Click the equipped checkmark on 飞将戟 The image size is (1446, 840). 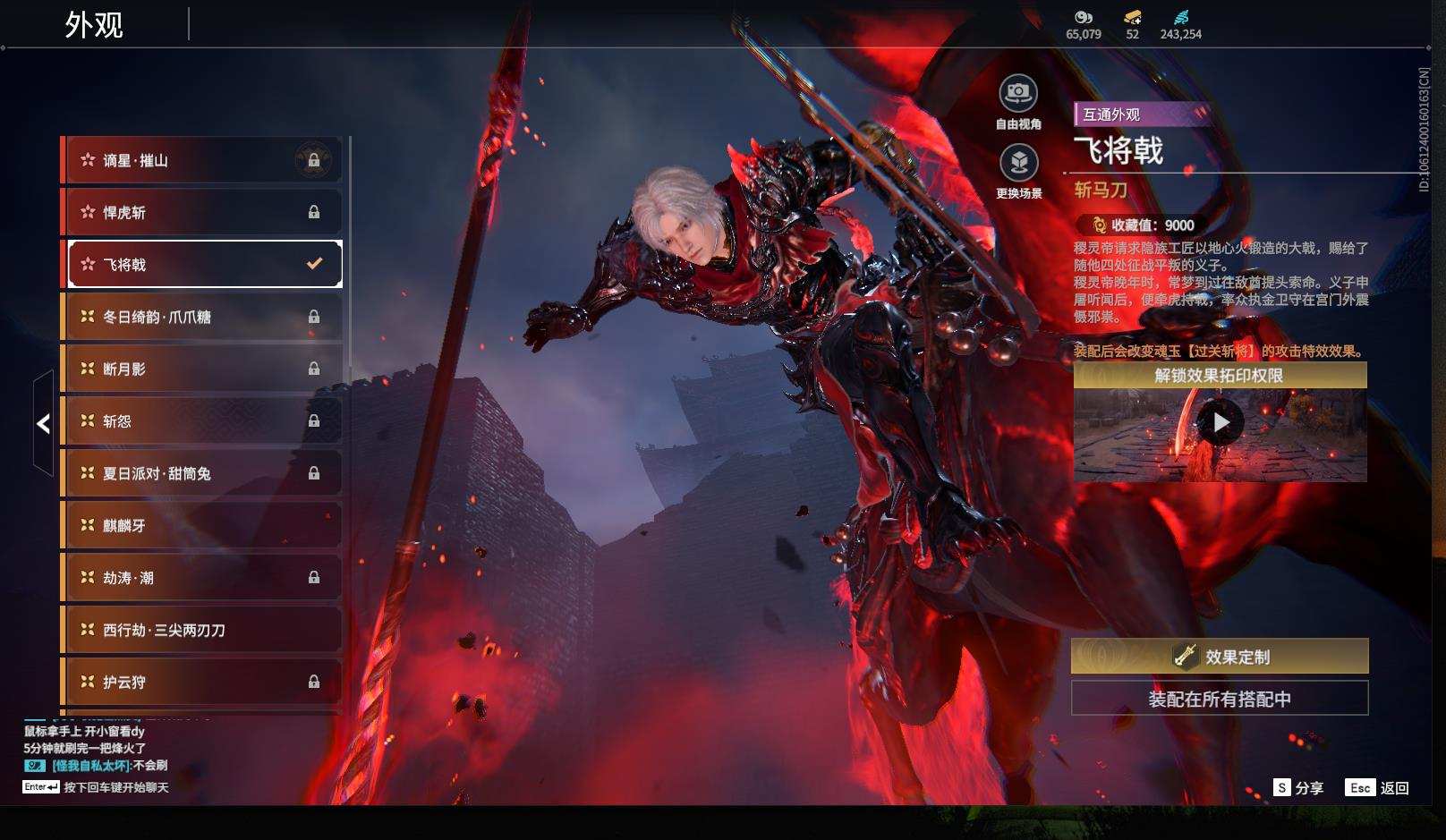point(314,264)
